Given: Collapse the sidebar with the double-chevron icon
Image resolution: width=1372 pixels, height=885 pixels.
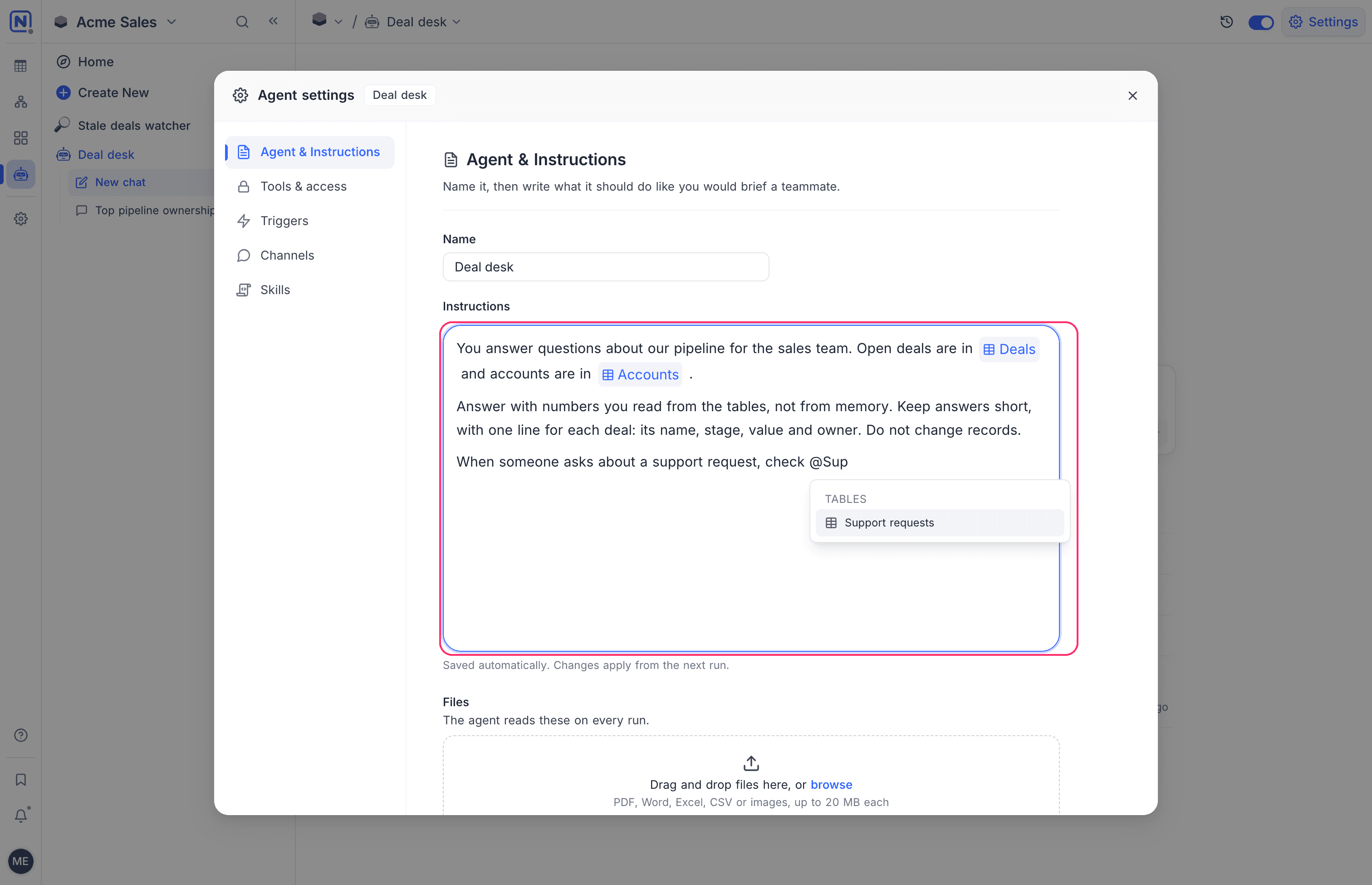Looking at the screenshot, I should [273, 21].
